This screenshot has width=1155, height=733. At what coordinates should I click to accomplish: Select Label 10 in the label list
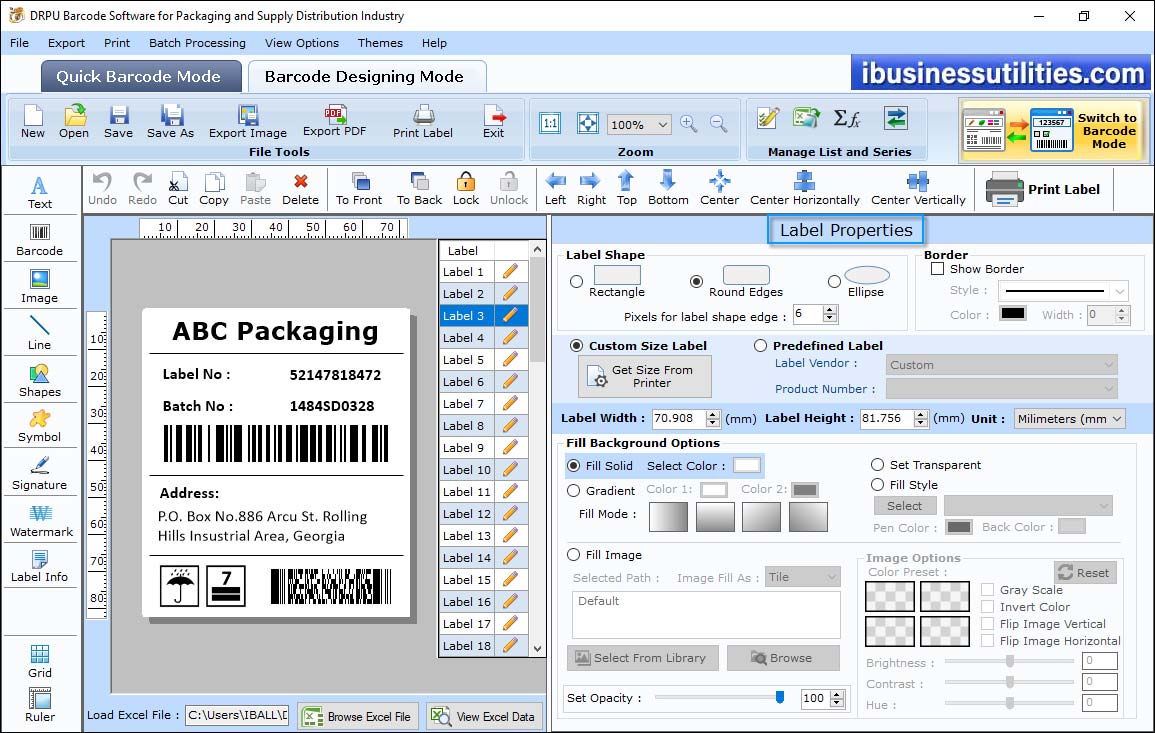[484, 469]
